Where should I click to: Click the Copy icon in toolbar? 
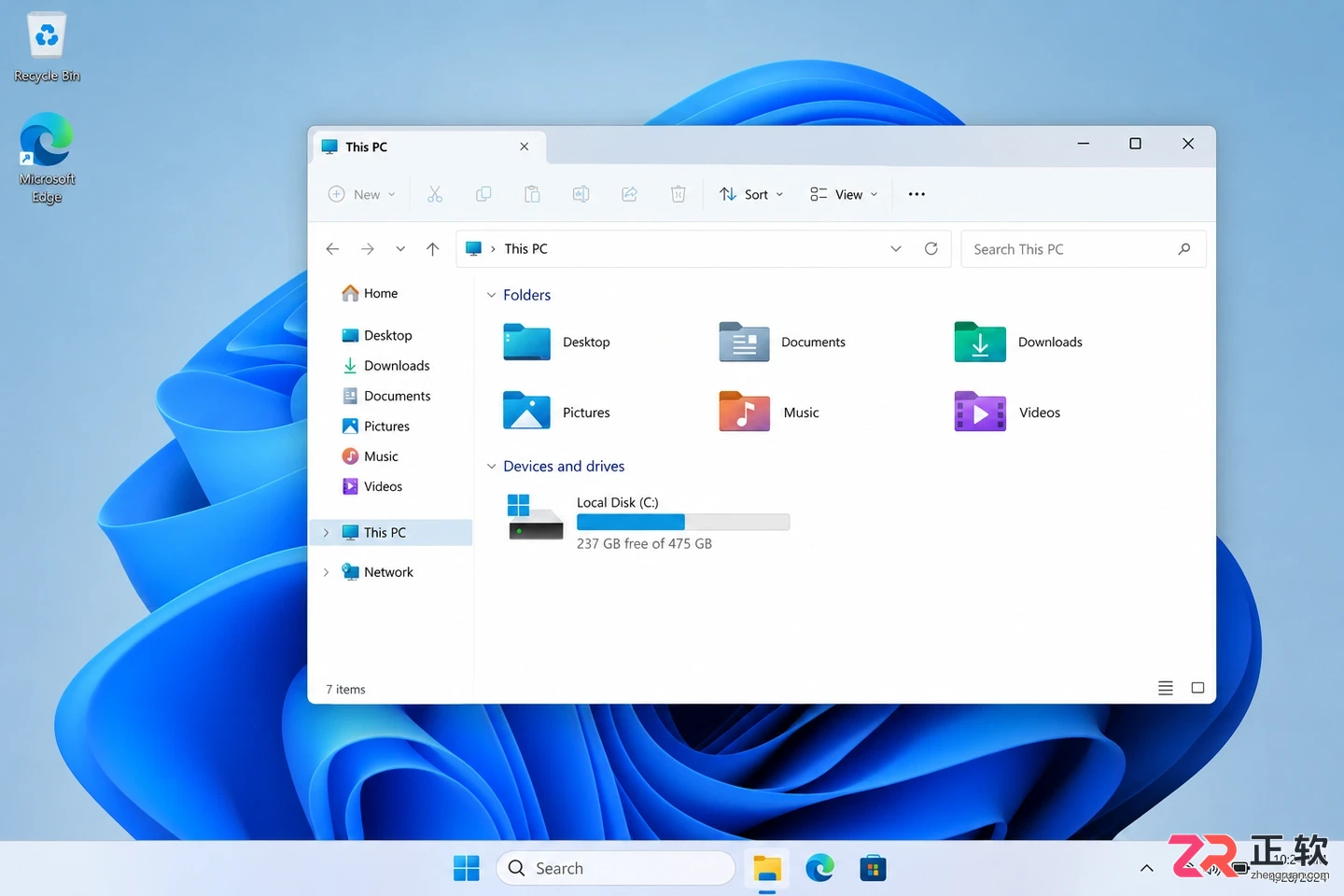pos(483,194)
